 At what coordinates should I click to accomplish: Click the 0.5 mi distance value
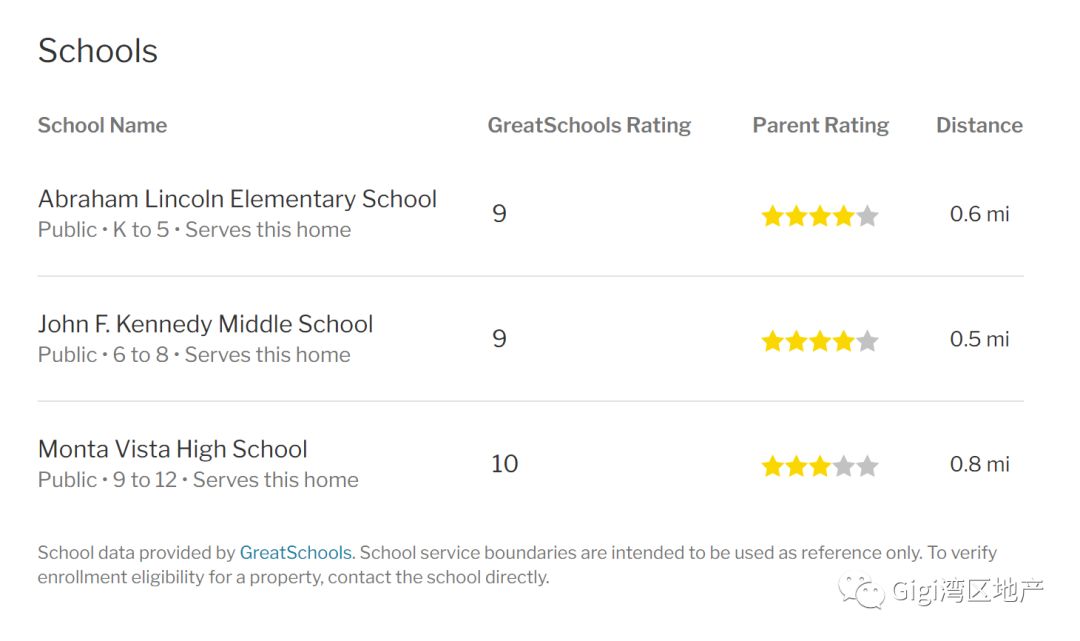(979, 339)
